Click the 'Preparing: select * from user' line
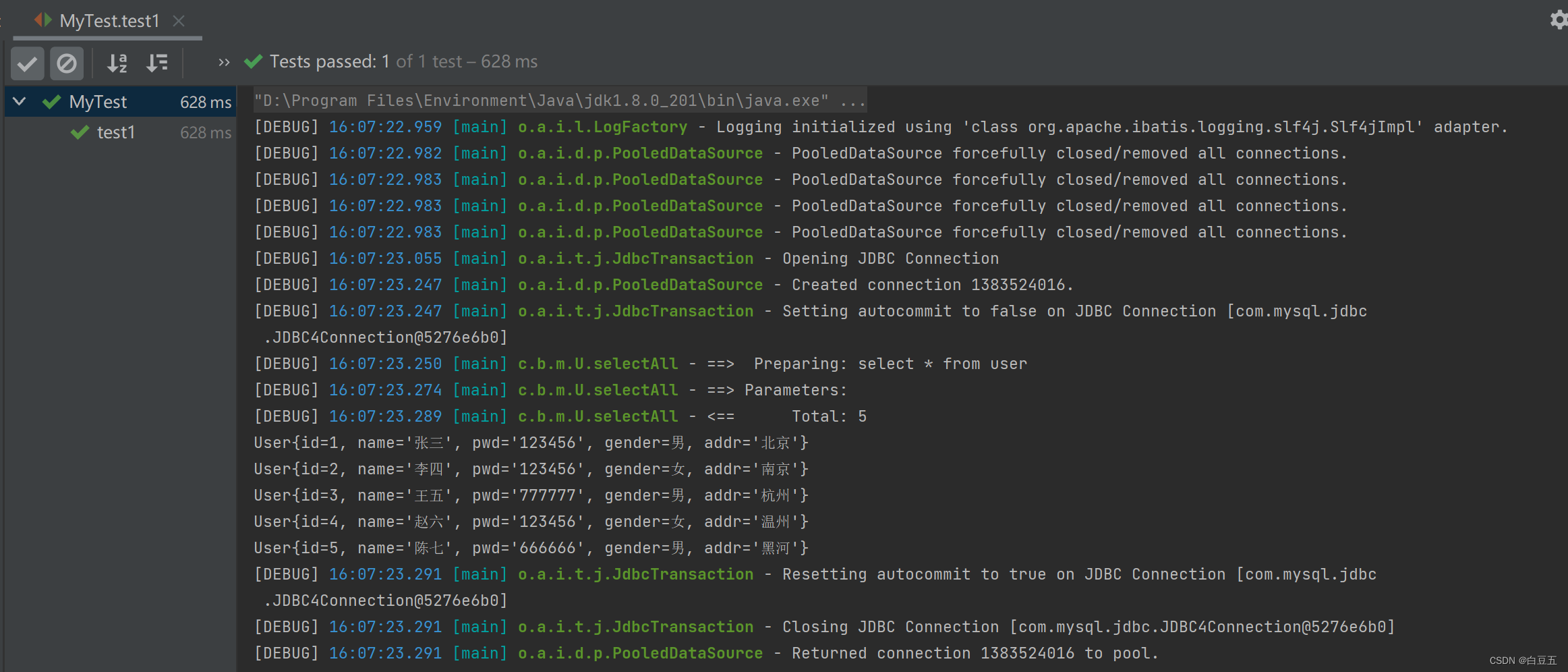The width and height of the screenshot is (1568, 672). (x=640, y=364)
